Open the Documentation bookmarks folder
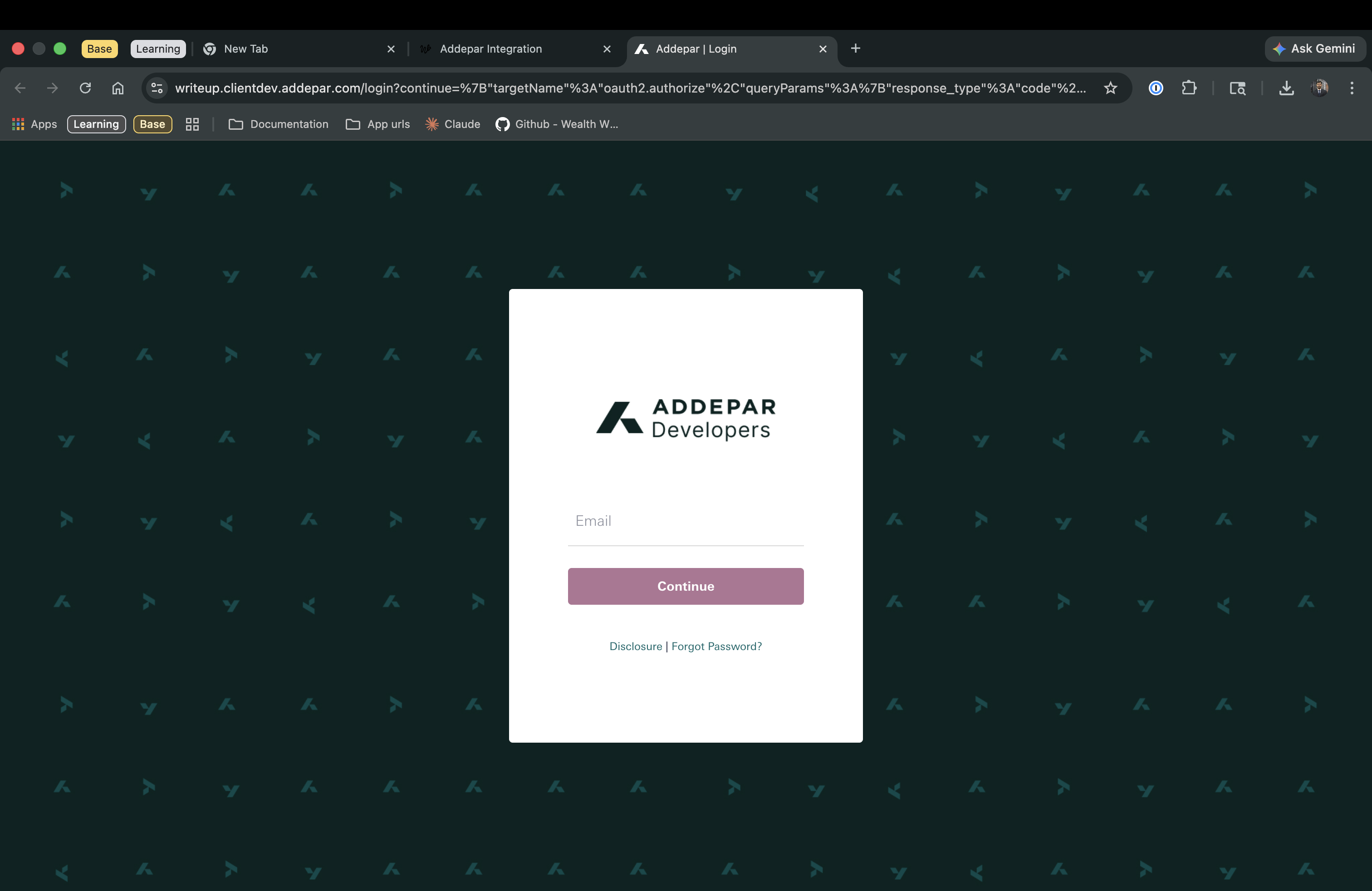Image resolution: width=1372 pixels, height=891 pixels. tap(279, 124)
